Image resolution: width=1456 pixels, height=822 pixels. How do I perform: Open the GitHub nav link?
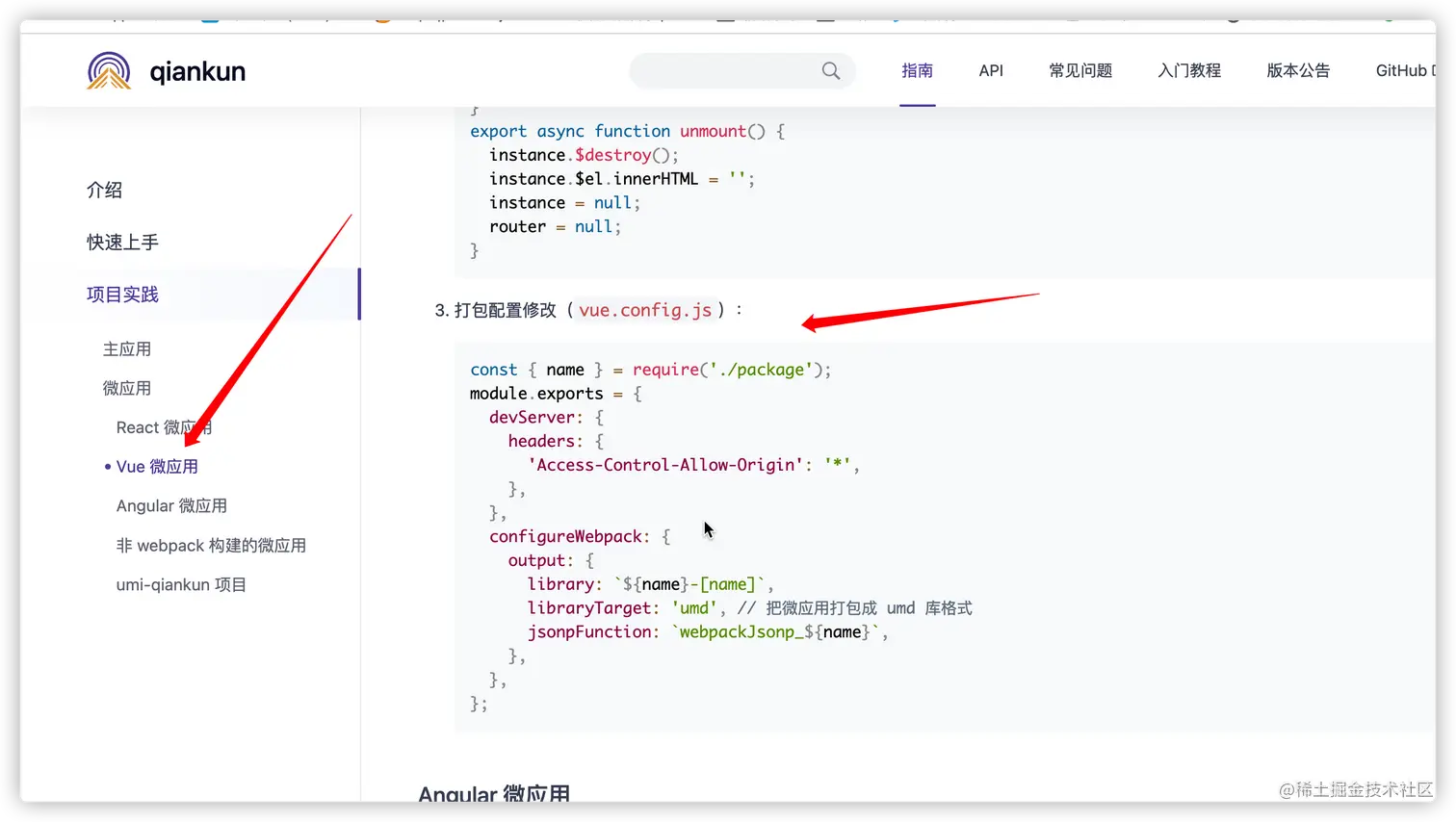point(1405,70)
